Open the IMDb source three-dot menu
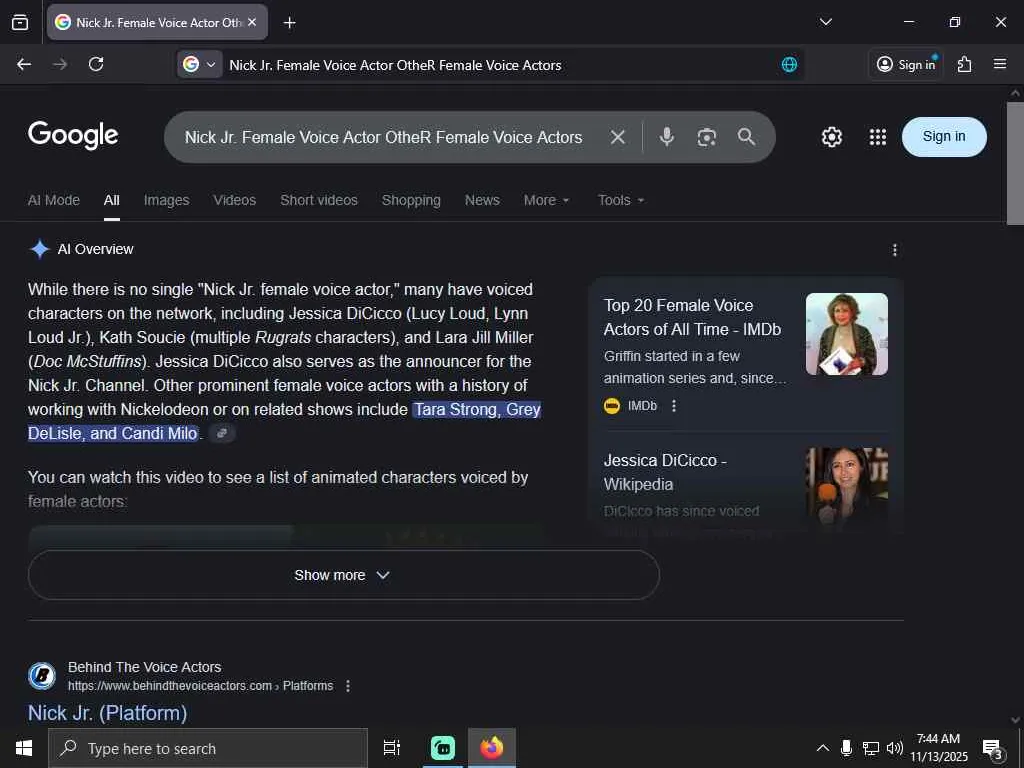The height and width of the screenshot is (768, 1024). (x=674, y=406)
